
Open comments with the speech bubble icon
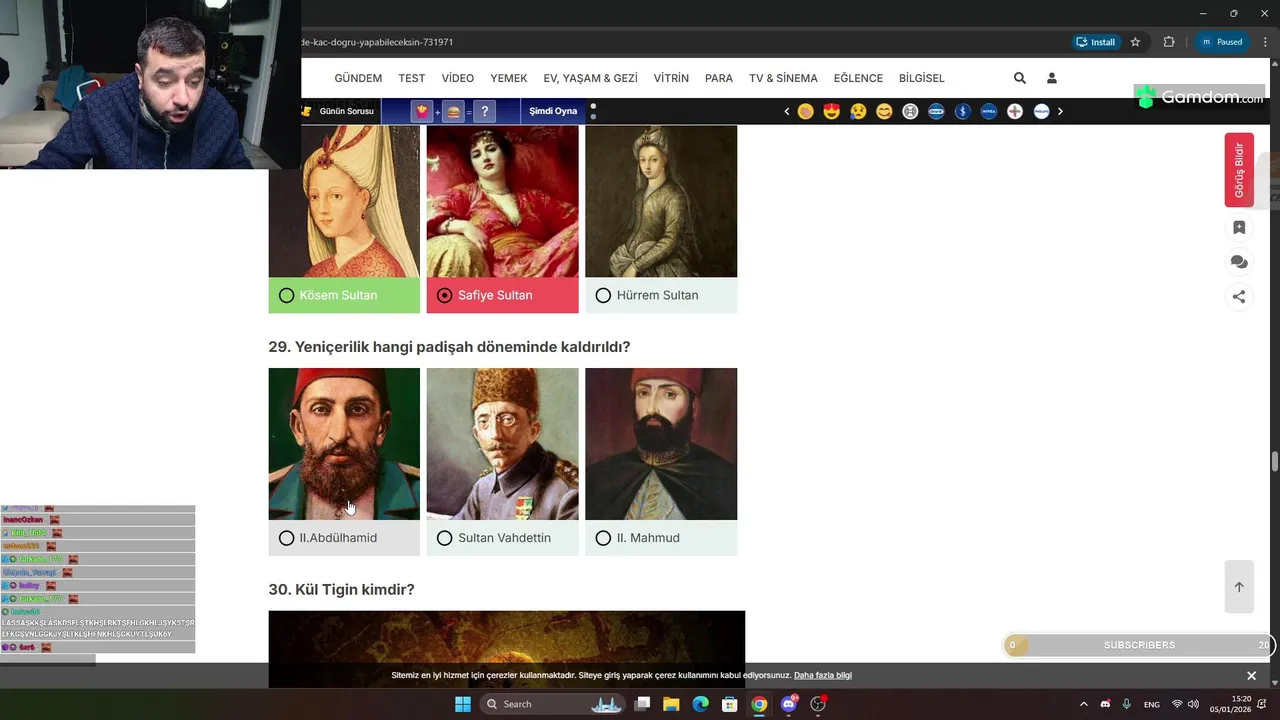tap(1239, 262)
